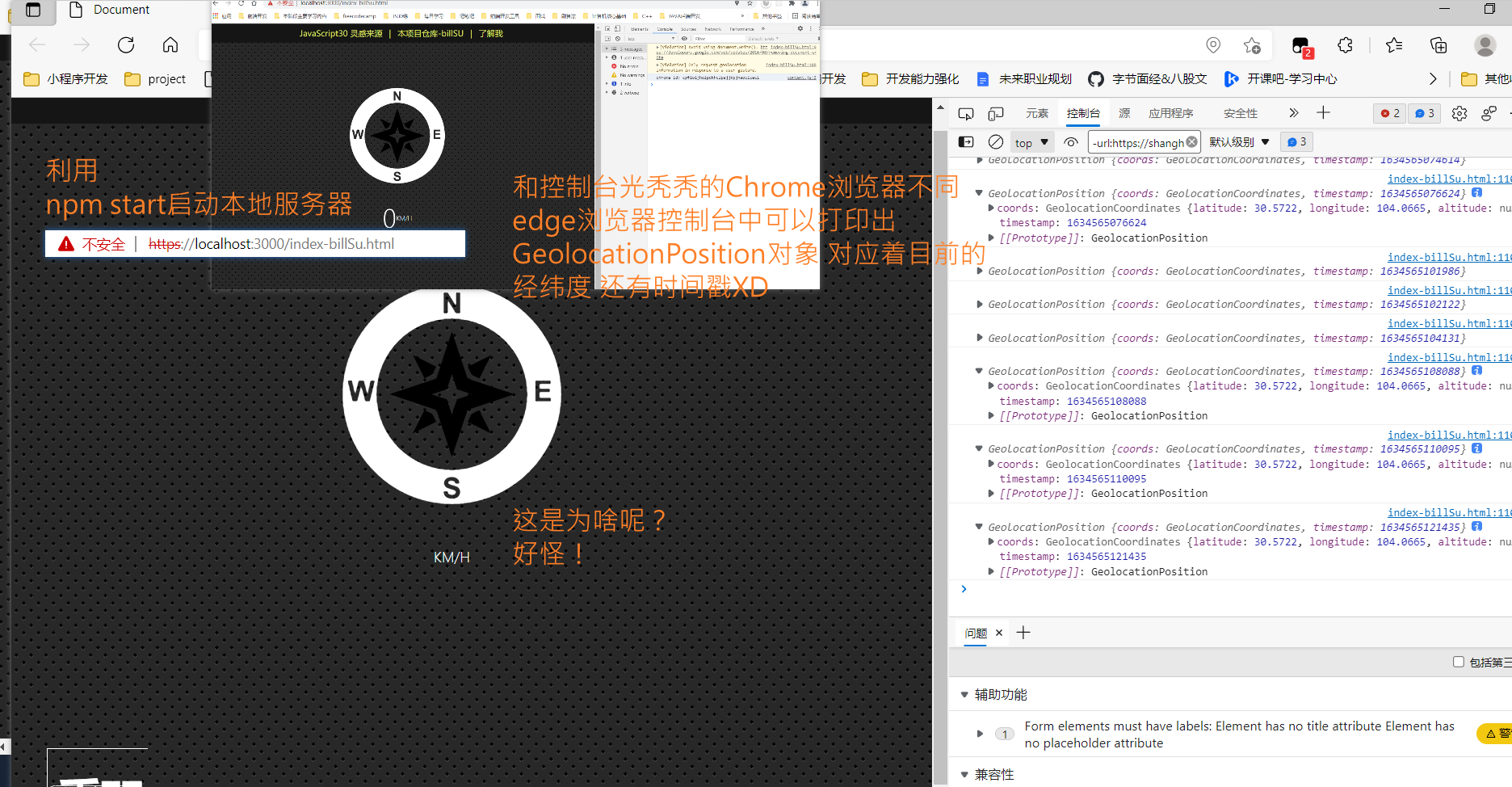The height and width of the screenshot is (787, 1512).
Task: Open the top JavaScript context dropdown
Action: [1031, 143]
